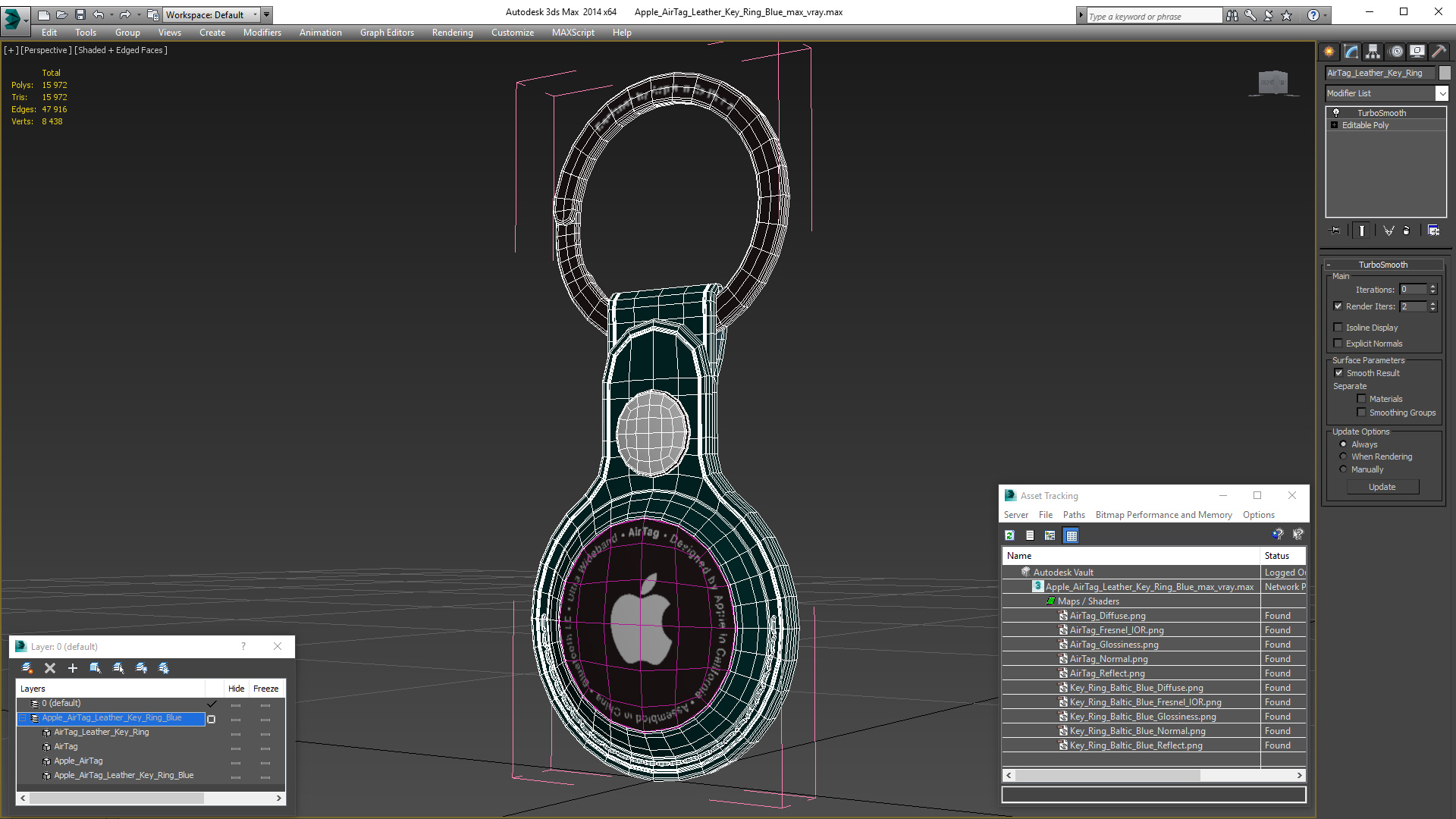Viewport: 1456px width, 819px height.
Task: Open the Motion command panel tab
Action: tap(1396, 52)
